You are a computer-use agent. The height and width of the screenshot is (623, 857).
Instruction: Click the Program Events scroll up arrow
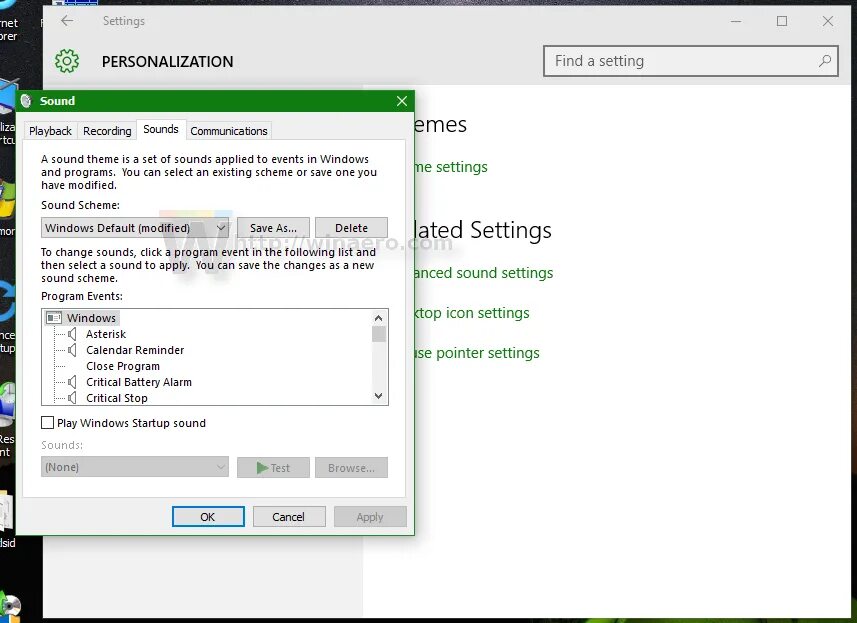coord(378,318)
